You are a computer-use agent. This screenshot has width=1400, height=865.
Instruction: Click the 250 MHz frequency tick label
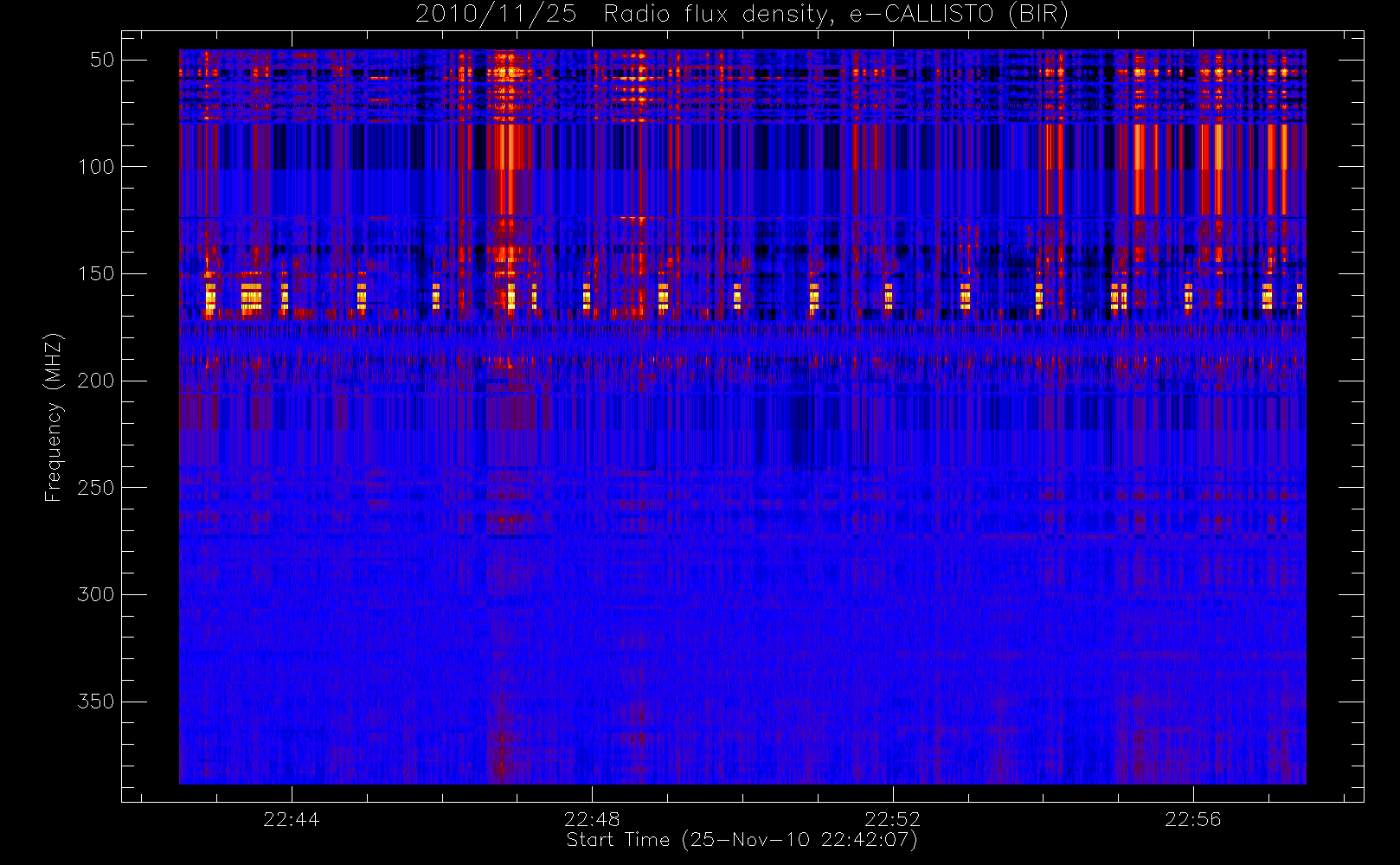96,488
